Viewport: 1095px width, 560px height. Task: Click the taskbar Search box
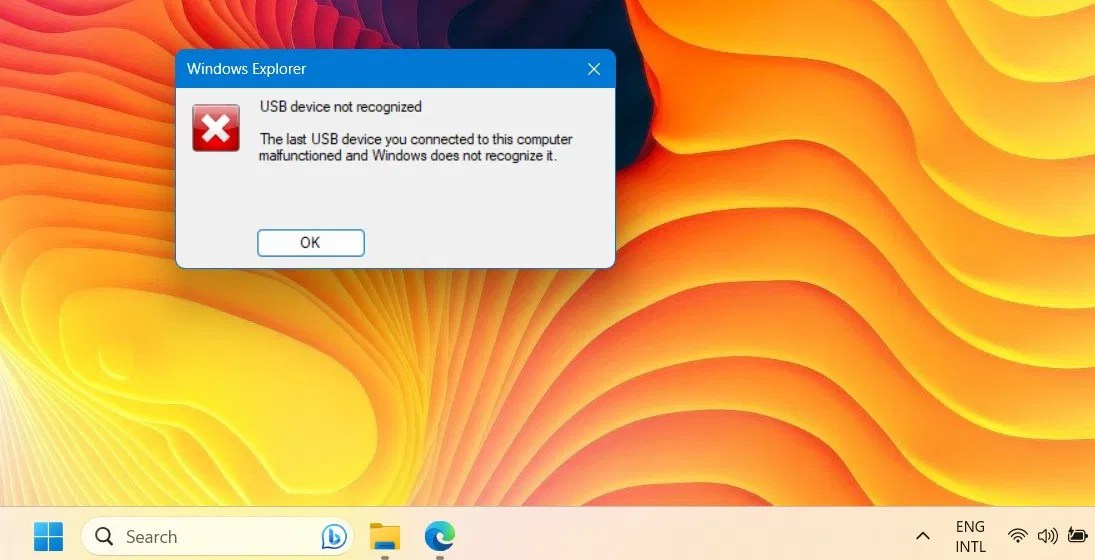click(x=217, y=536)
